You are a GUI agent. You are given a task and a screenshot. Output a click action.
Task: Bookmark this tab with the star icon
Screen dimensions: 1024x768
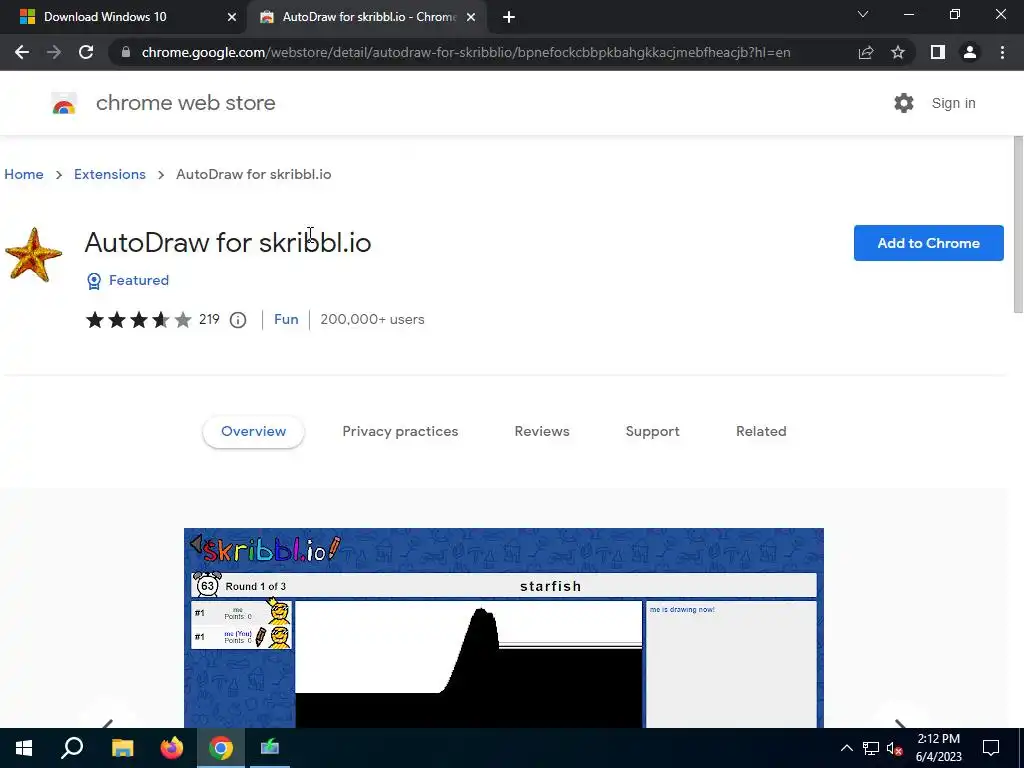[898, 52]
